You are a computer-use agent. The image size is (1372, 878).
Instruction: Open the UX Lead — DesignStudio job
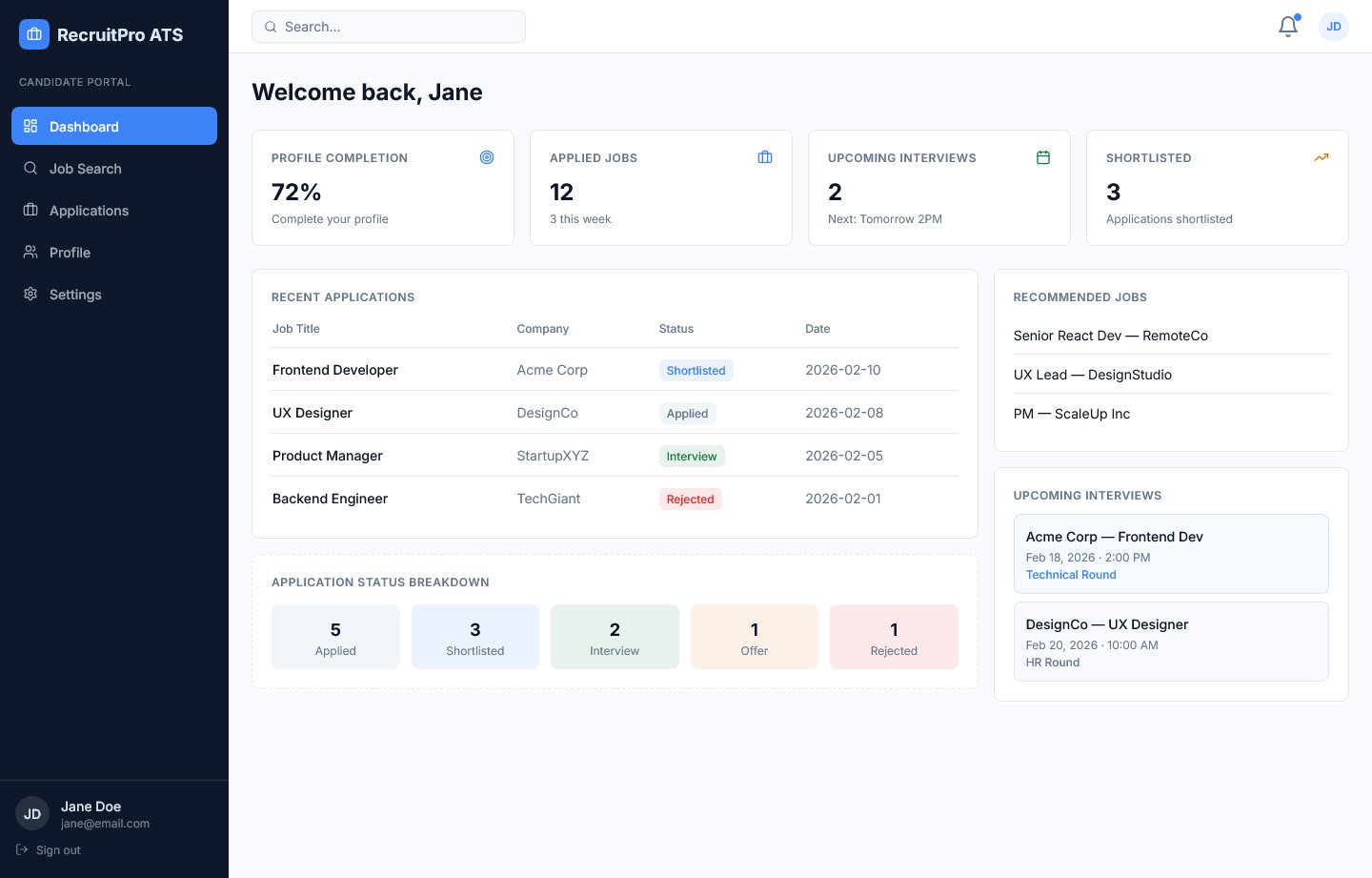pos(1092,375)
